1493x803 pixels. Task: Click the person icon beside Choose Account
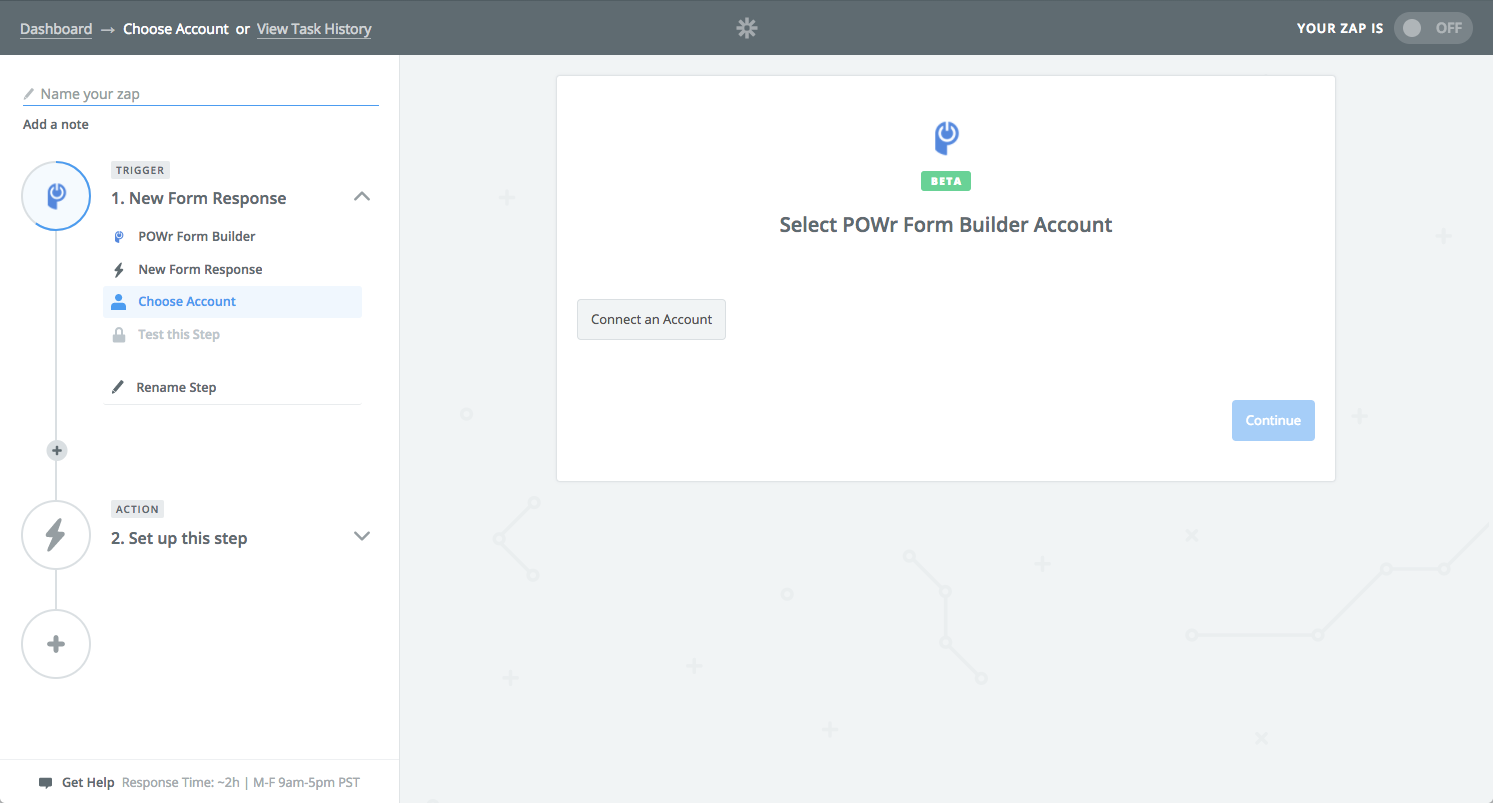[x=118, y=301]
